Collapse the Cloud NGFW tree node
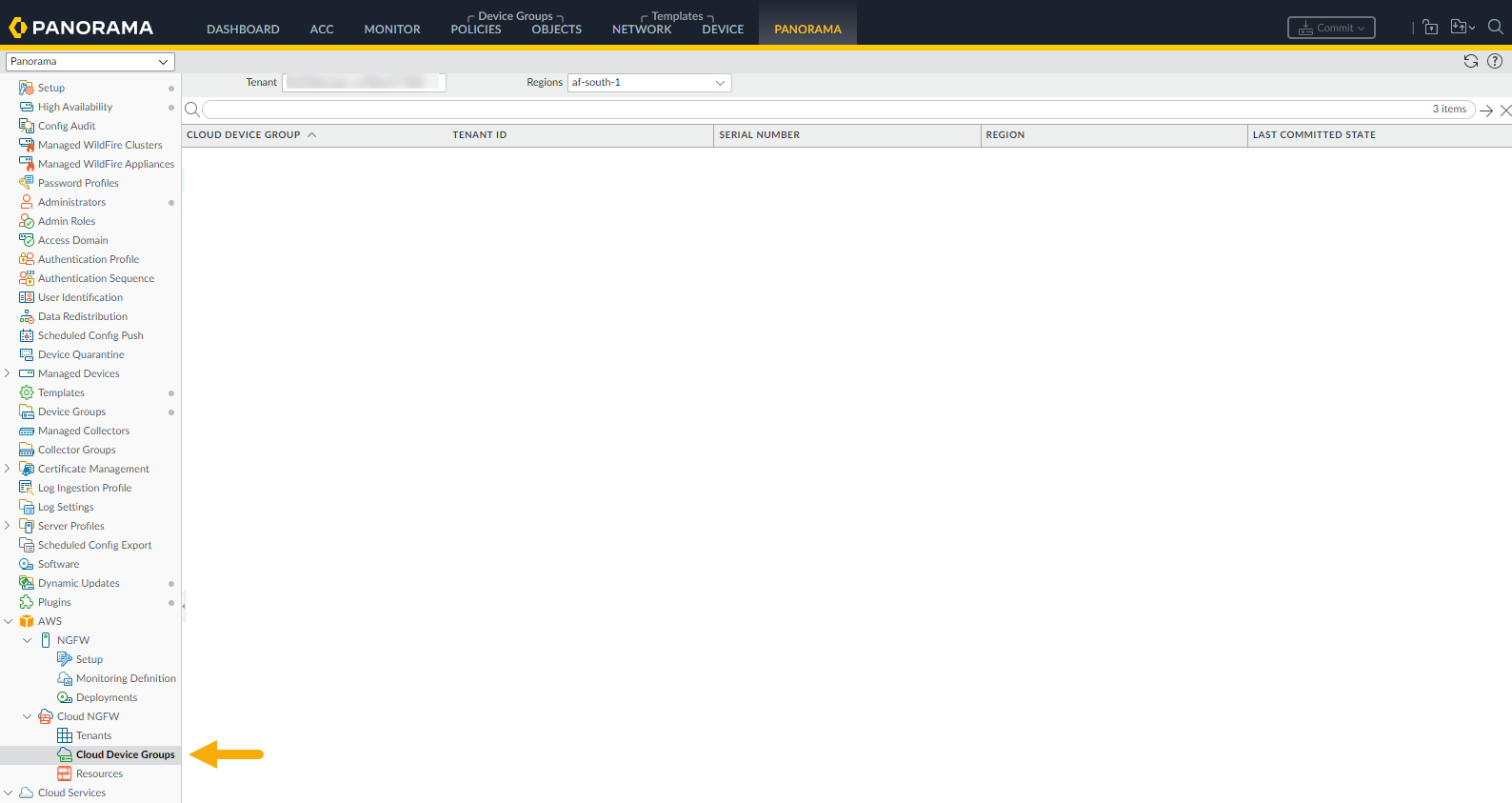1512x803 pixels. [x=27, y=716]
